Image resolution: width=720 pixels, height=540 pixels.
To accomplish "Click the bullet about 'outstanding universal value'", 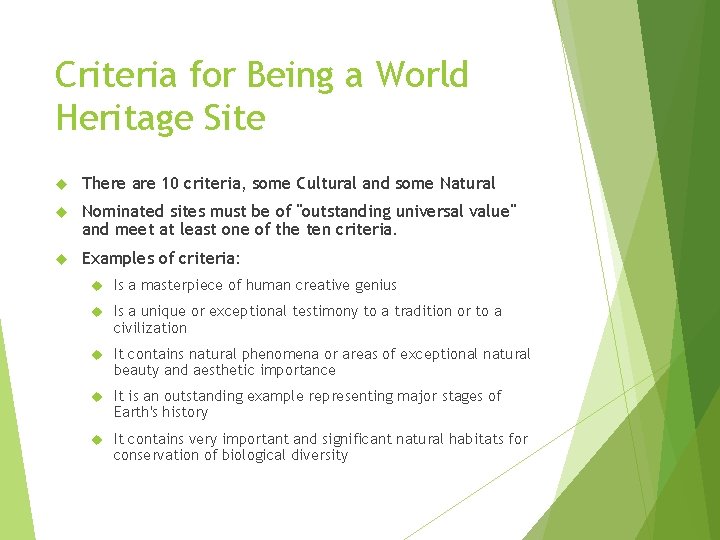I will (x=299, y=220).
